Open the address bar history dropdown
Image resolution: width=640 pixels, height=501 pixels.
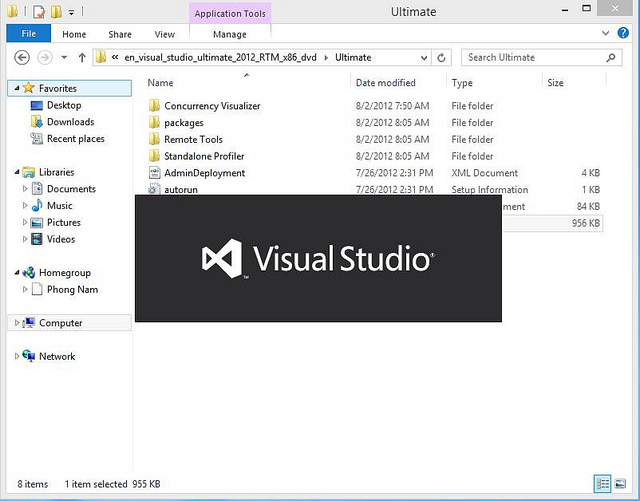coord(424,58)
